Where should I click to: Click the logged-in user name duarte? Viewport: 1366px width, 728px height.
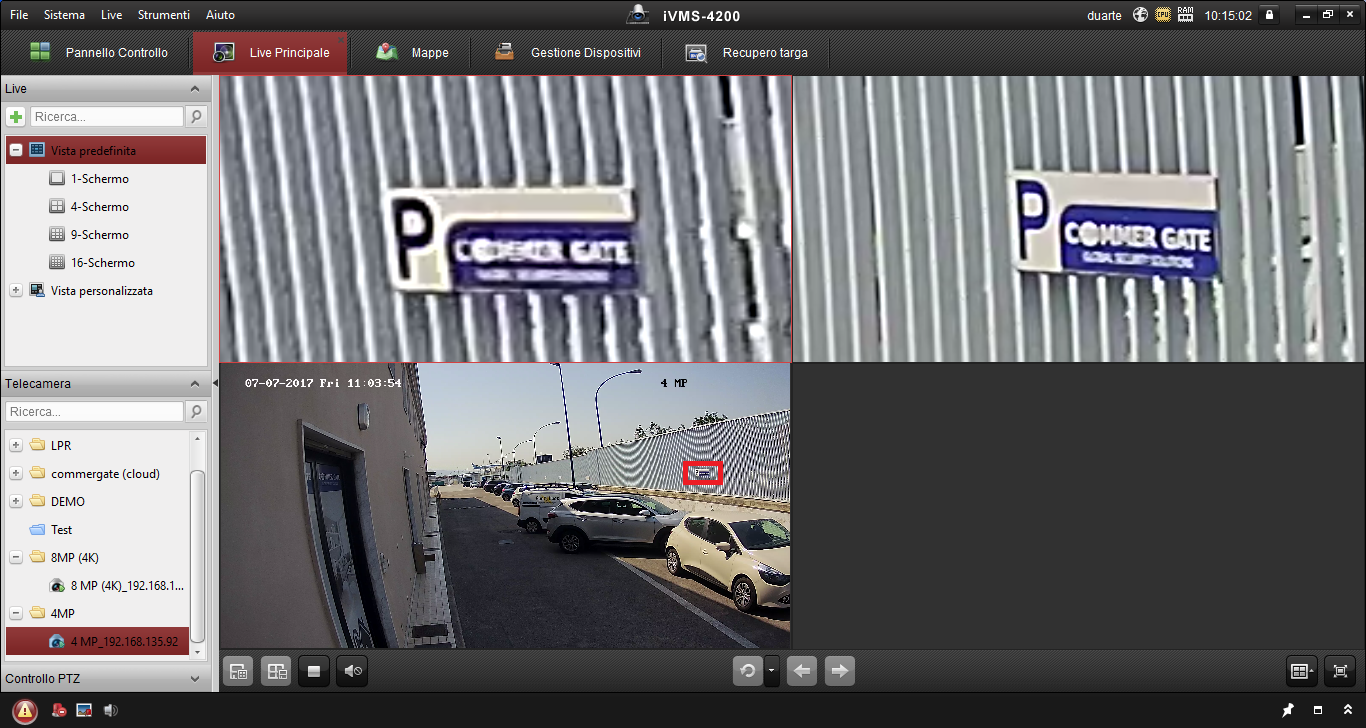point(1104,15)
